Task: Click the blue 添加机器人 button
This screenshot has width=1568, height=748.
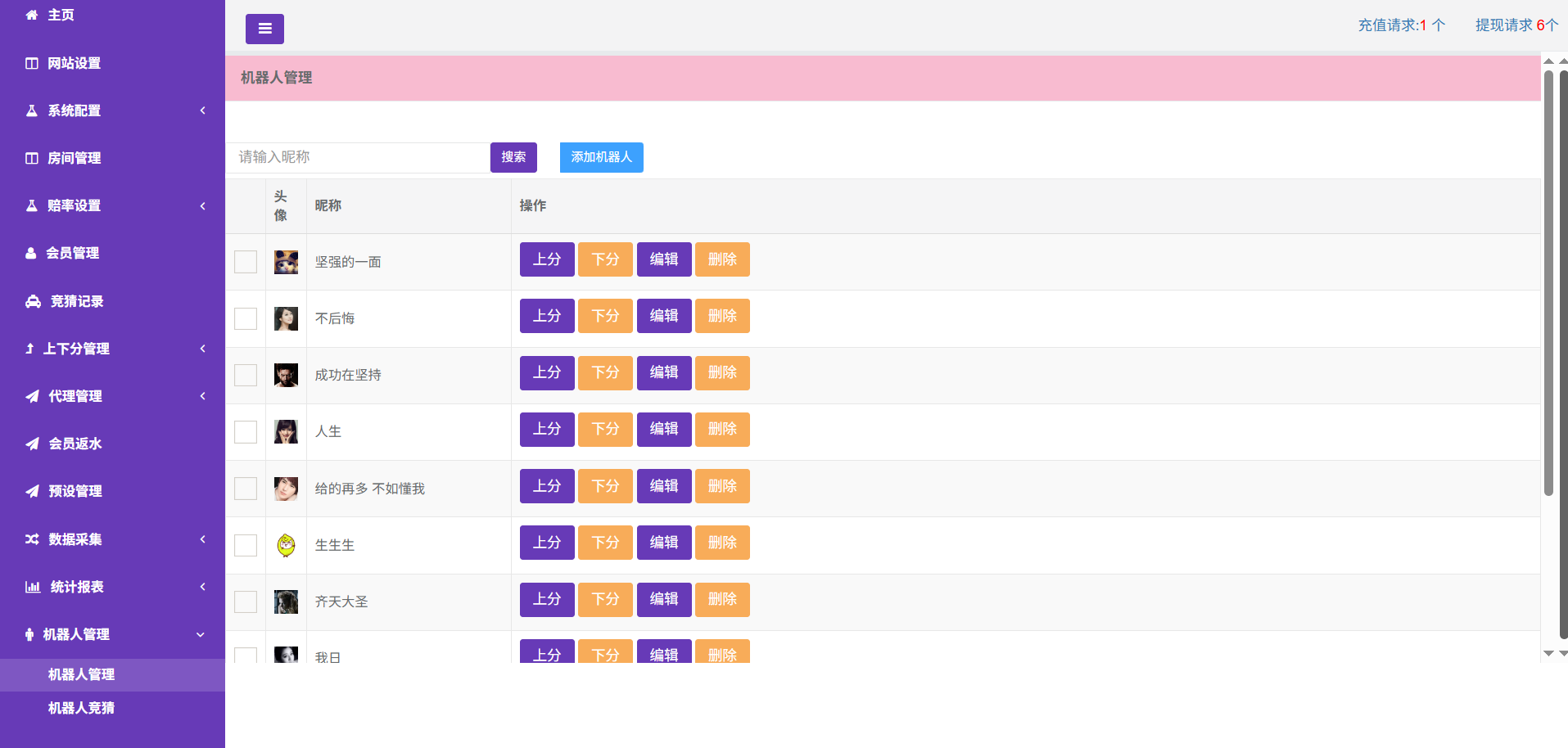Action: [x=601, y=157]
